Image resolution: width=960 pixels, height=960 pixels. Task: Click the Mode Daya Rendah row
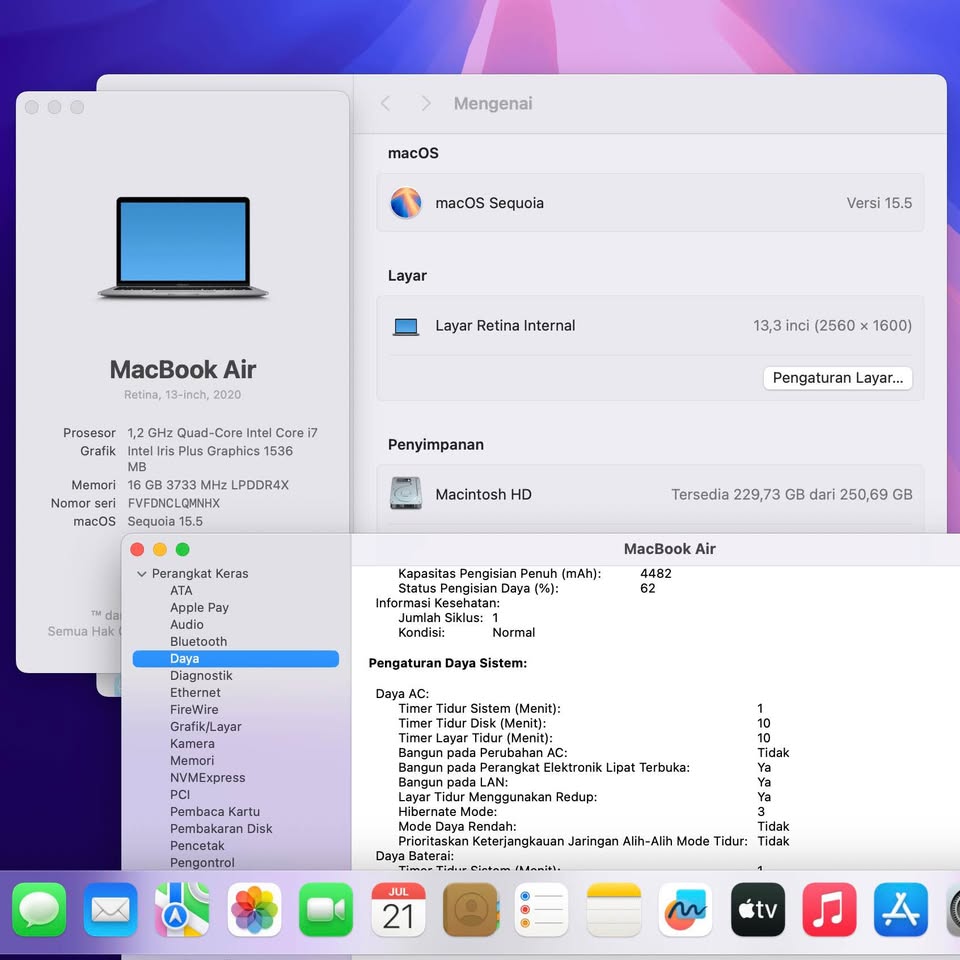pos(594,827)
